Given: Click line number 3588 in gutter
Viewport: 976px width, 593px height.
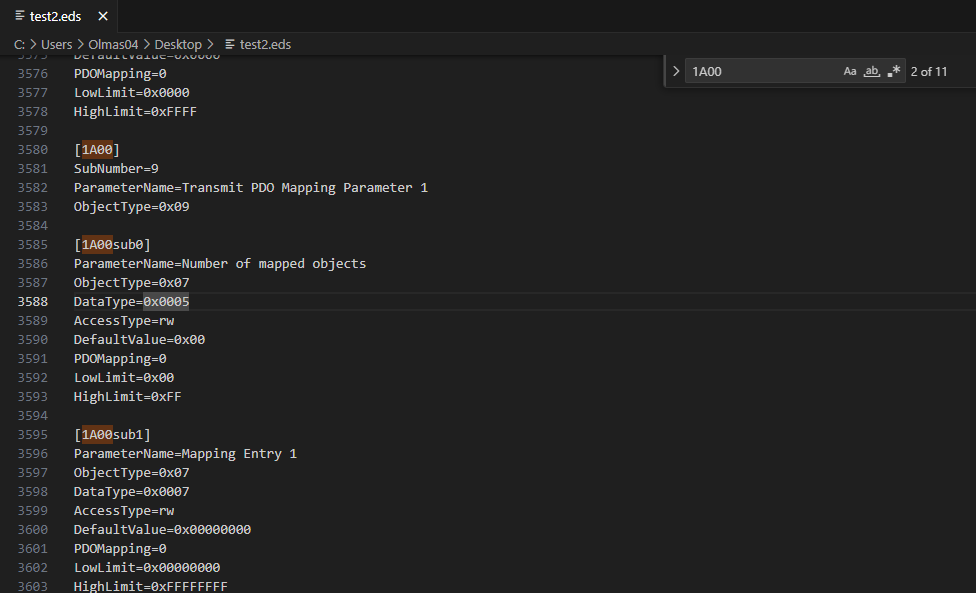Looking at the screenshot, I should tap(32, 301).
